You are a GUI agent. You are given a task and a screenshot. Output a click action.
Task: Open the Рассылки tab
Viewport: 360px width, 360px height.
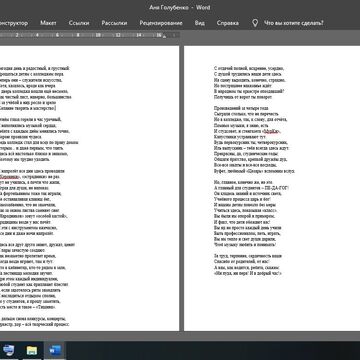(114, 23)
